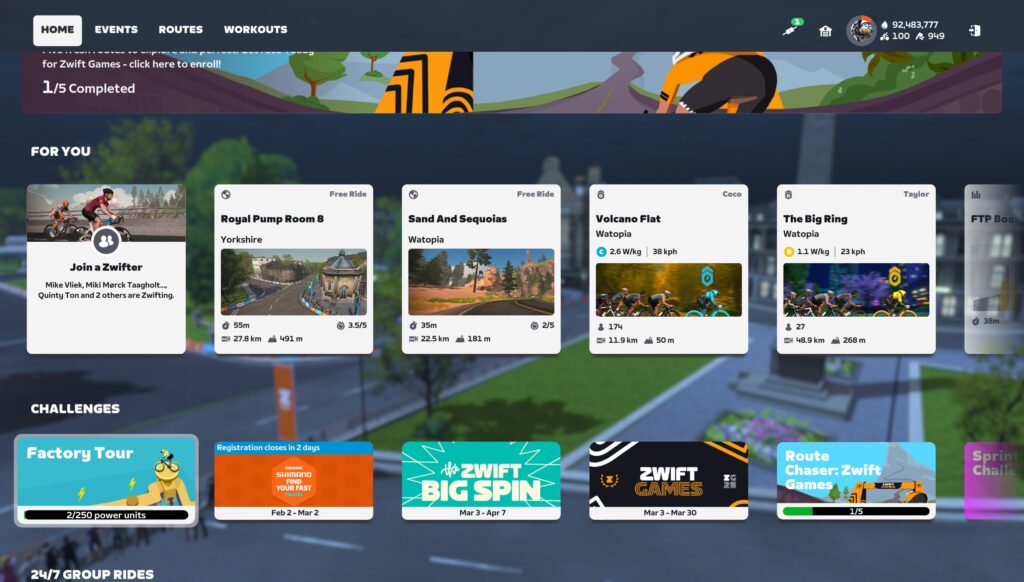Image resolution: width=1024 pixels, height=582 pixels.
Task: Select the Home tab
Action: point(57,30)
